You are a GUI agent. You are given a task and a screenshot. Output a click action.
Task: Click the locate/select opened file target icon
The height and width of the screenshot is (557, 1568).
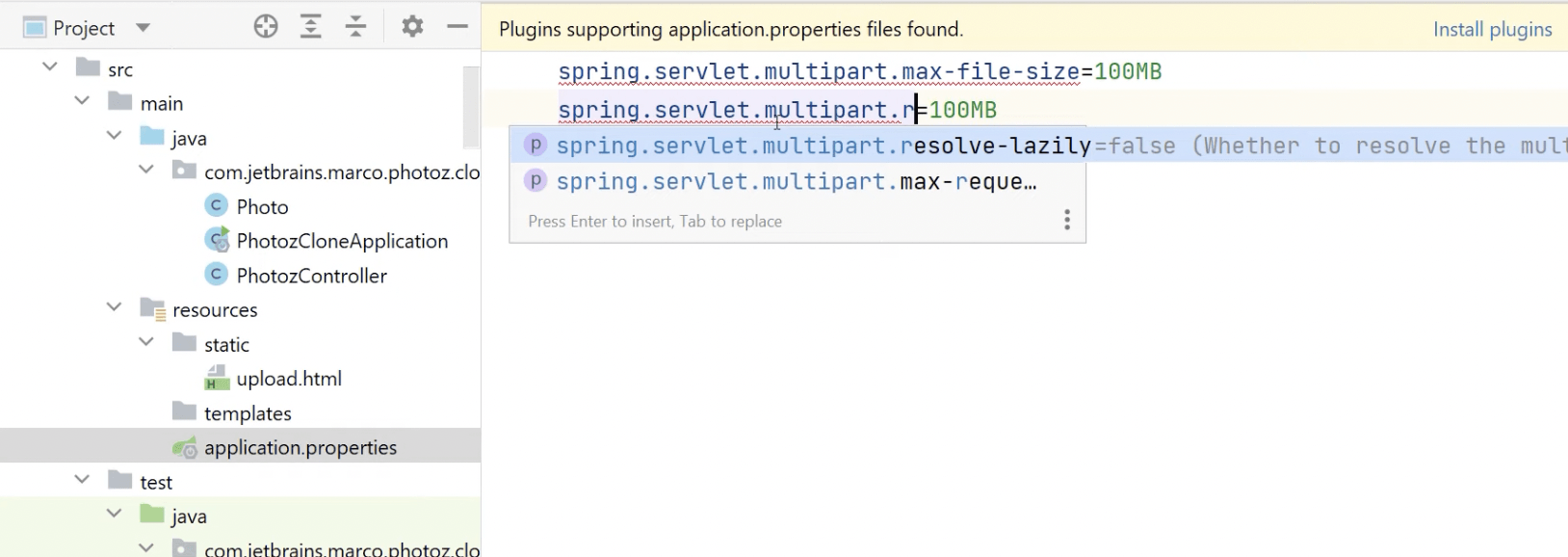[x=266, y=27]
